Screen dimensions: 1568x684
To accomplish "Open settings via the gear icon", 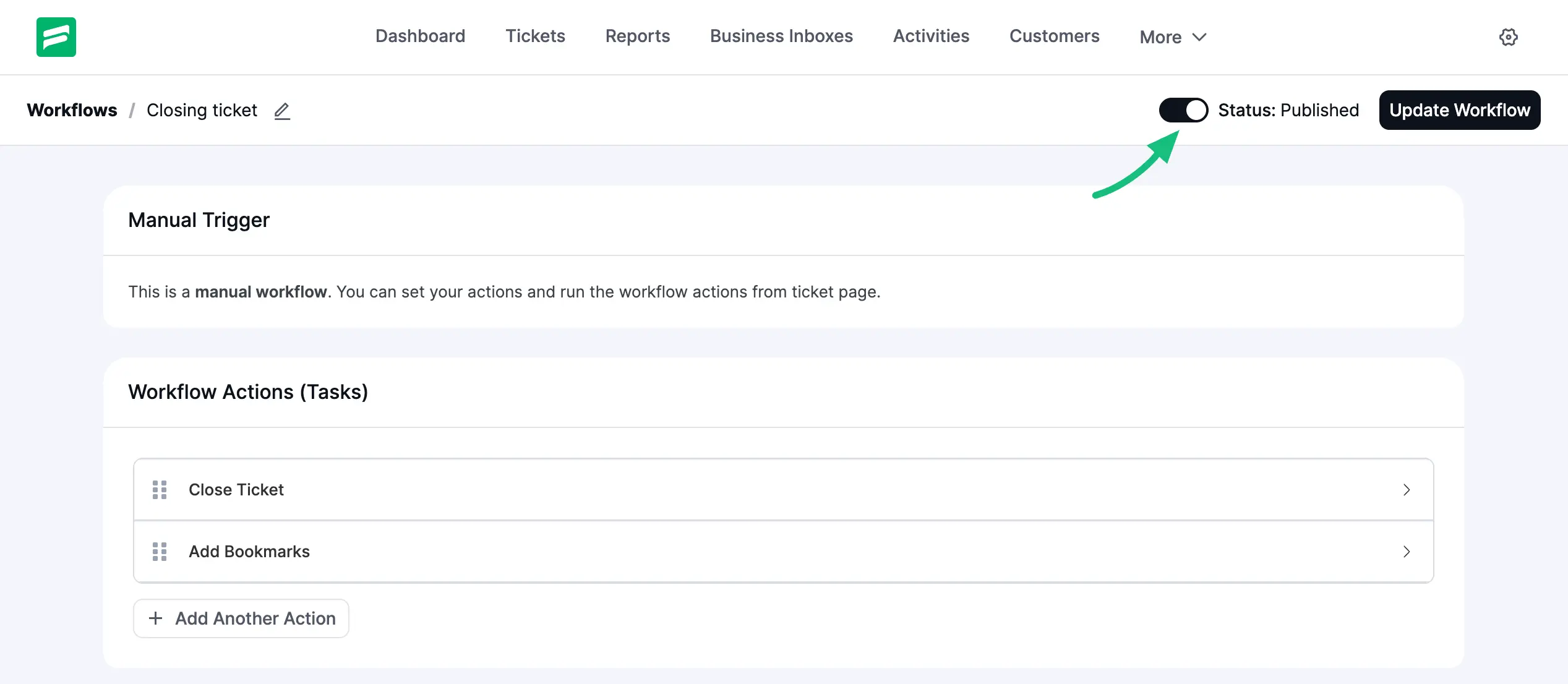I will click(1509, 37).
